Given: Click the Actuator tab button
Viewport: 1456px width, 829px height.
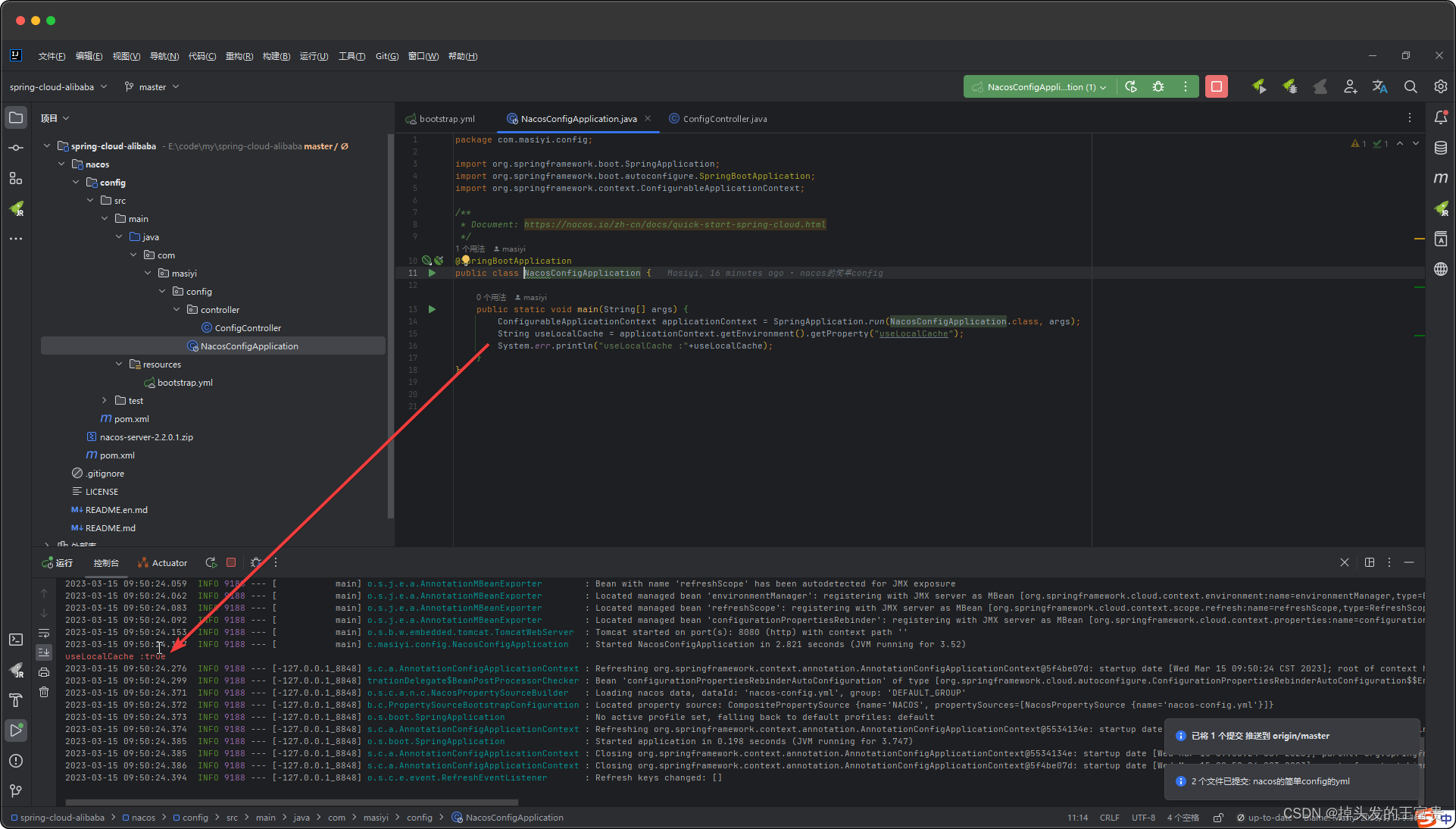Looking at the screenshot, I should coord(163,563).
